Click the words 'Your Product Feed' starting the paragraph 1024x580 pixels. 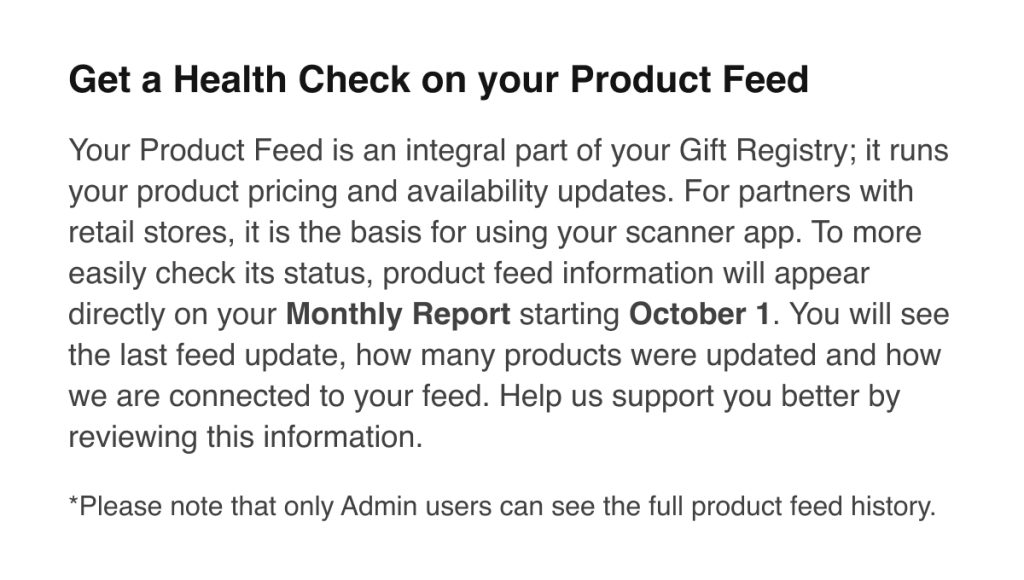click(196, 150)
